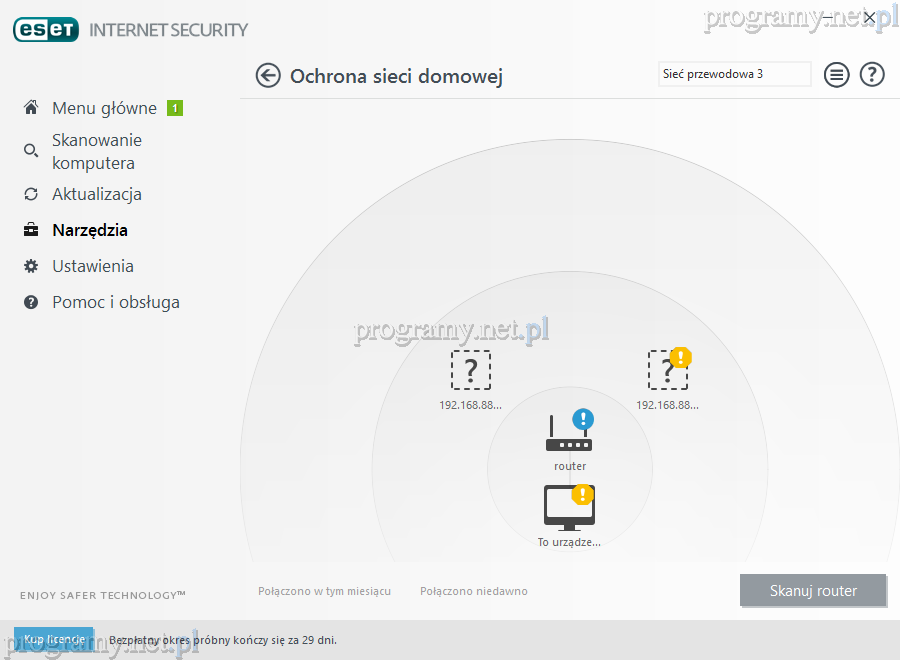Screen dimensions: 900x660
Task: Open the Aktualizacja section
Action: click(x=96, y=194)
